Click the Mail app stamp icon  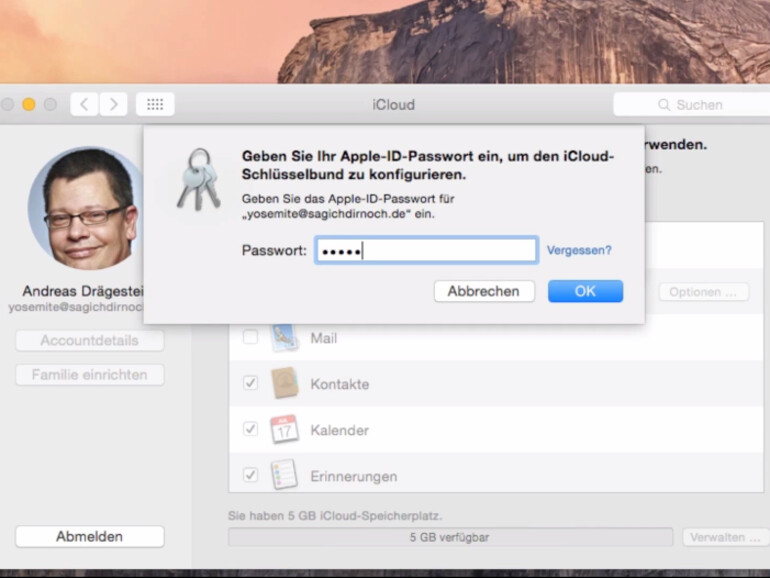click(284, 337)
